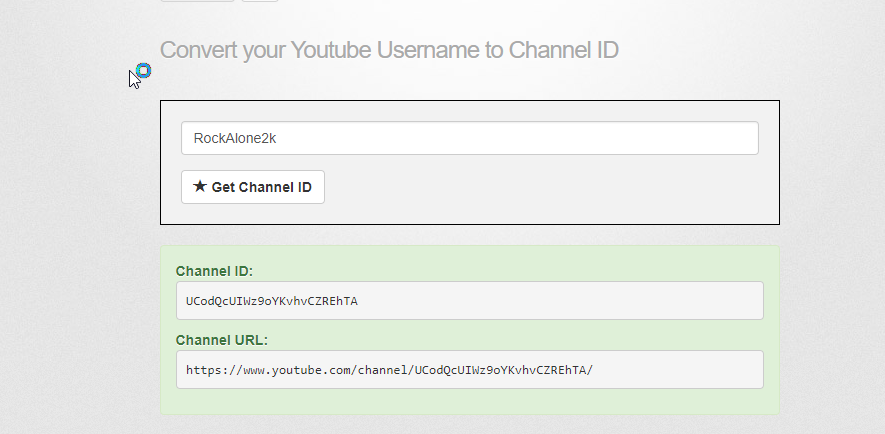Click the smaller cut-off button at top
This screenshot has height=434, width=885.
coord(259,0)
